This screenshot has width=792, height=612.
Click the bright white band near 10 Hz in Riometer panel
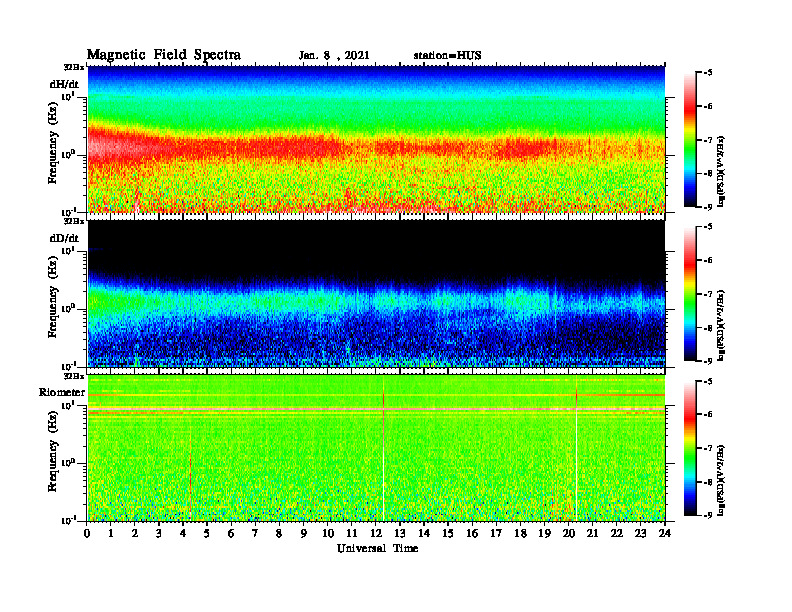coord(376,409)
